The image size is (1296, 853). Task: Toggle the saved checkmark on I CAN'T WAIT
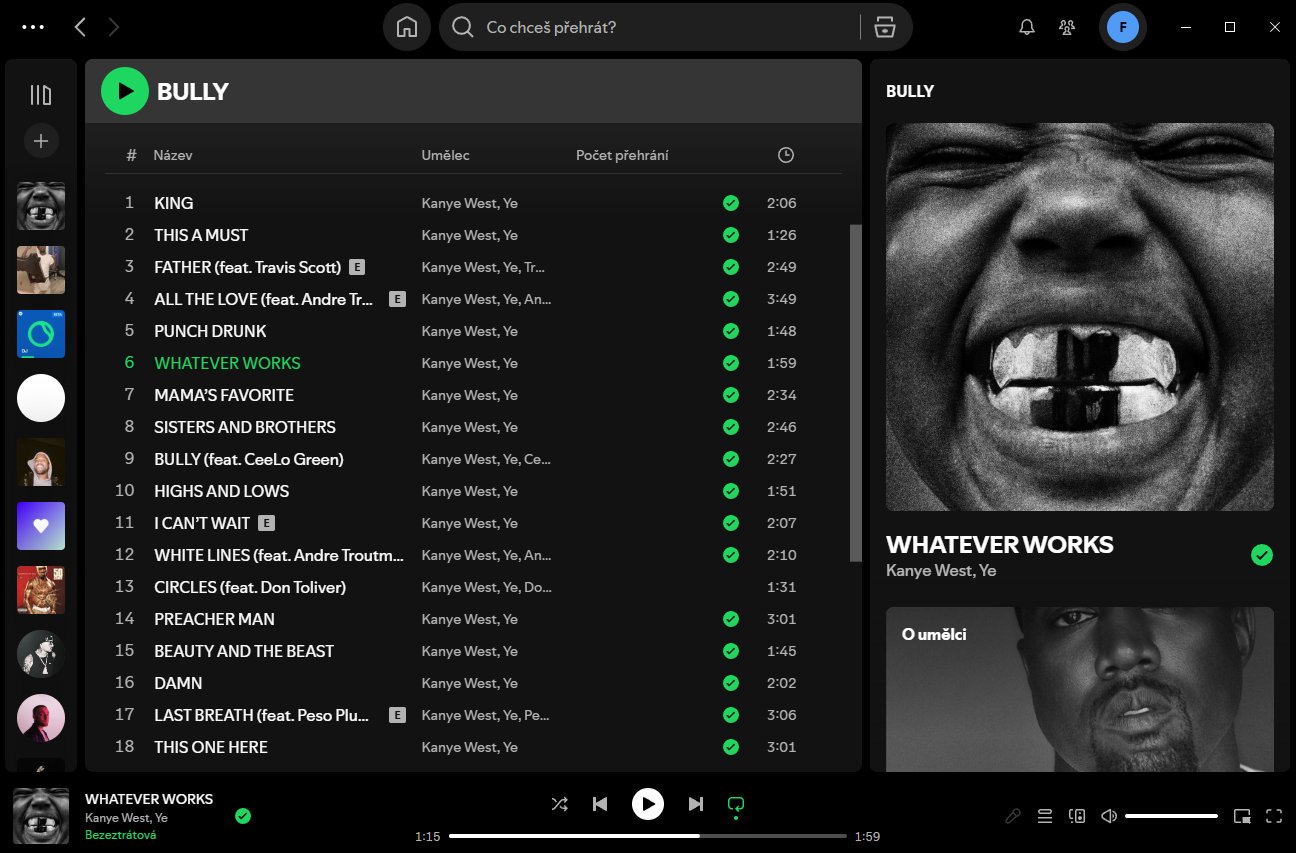click(731, 523)
